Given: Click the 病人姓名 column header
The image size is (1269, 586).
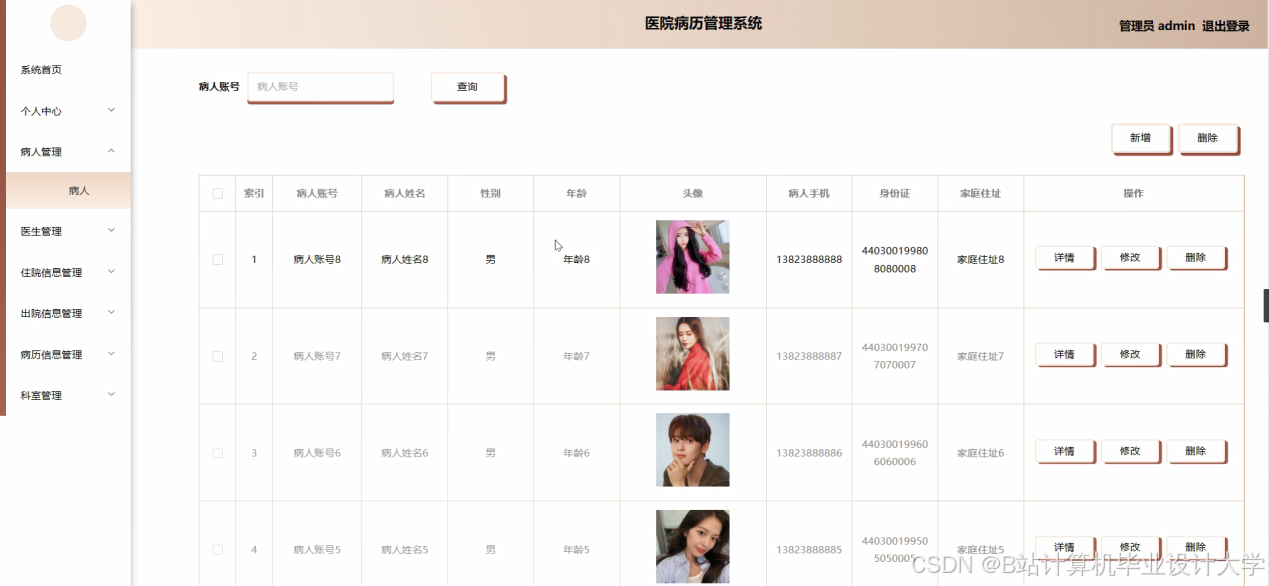Looking at the screenshot, I should pyautogui.click(x=404, y=193).
